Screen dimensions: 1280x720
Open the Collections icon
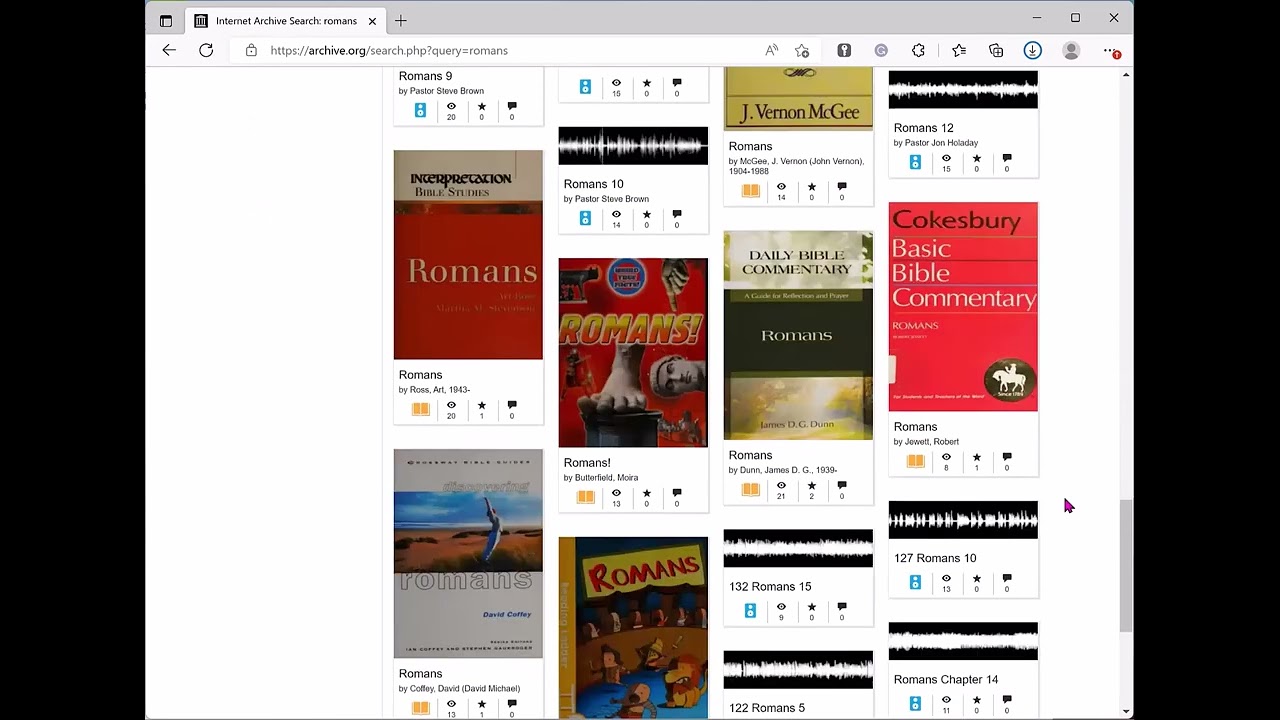[996, 50]
